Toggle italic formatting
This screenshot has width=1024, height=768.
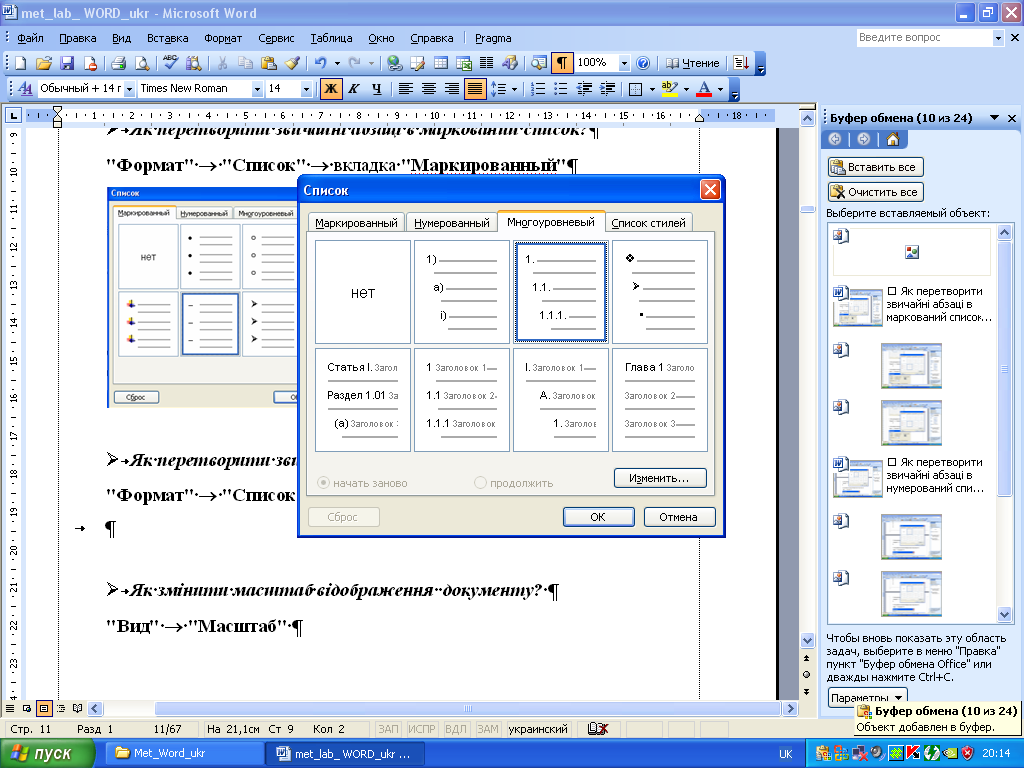[x=354, y=89]
